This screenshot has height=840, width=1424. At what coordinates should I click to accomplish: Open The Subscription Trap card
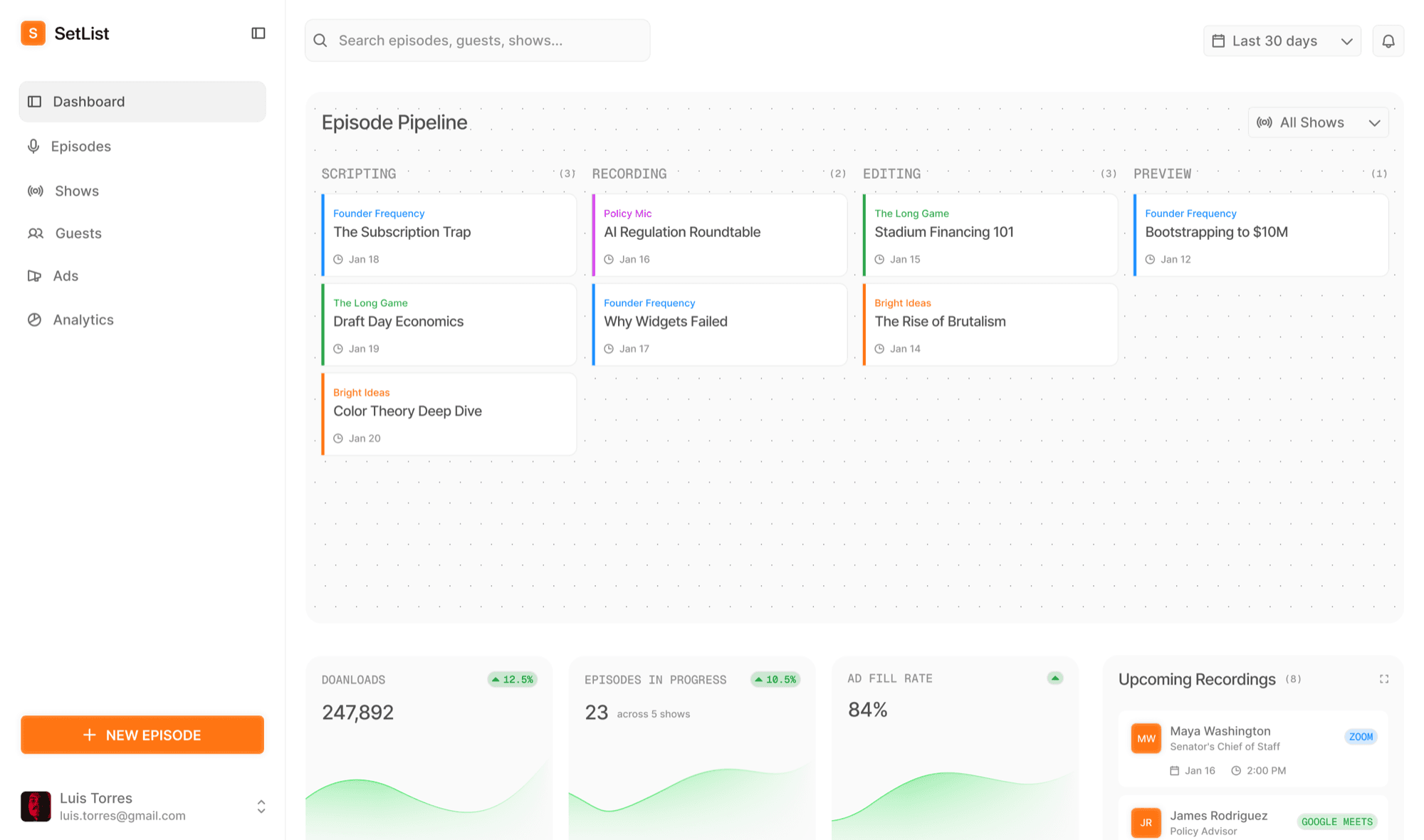(449, 235)
